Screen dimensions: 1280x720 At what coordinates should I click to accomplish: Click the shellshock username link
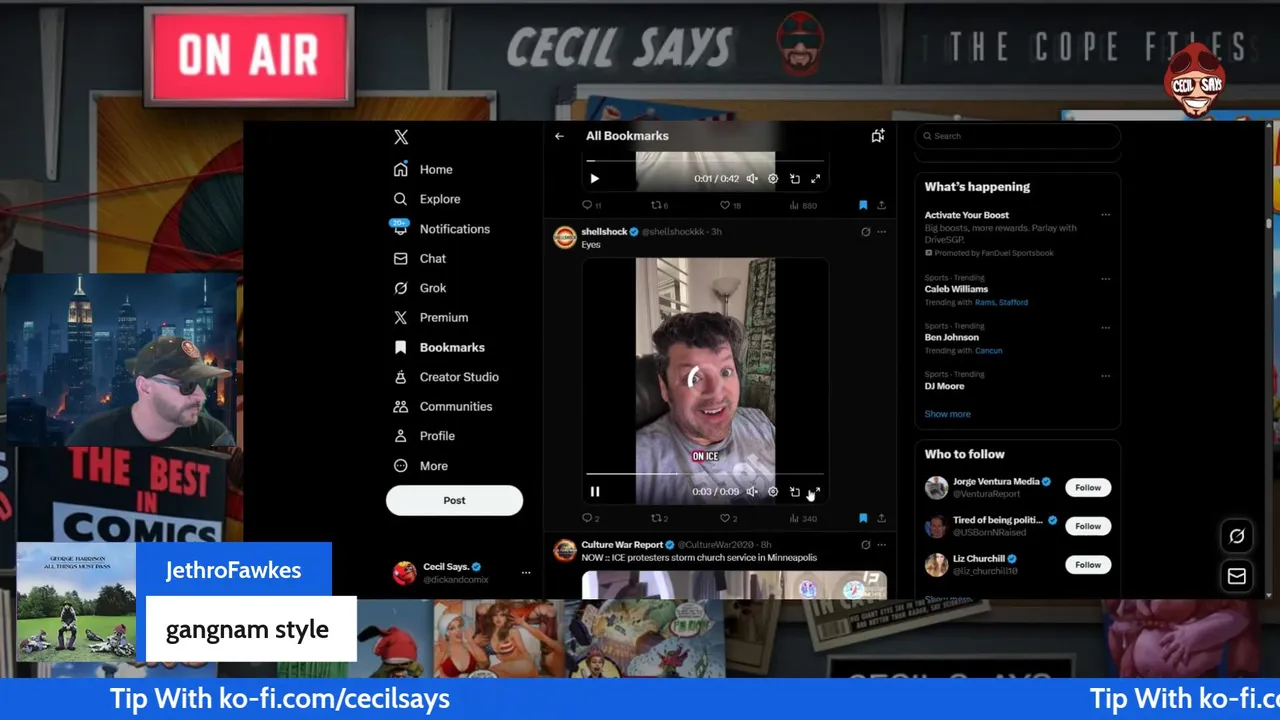click(x=605, y=231)
